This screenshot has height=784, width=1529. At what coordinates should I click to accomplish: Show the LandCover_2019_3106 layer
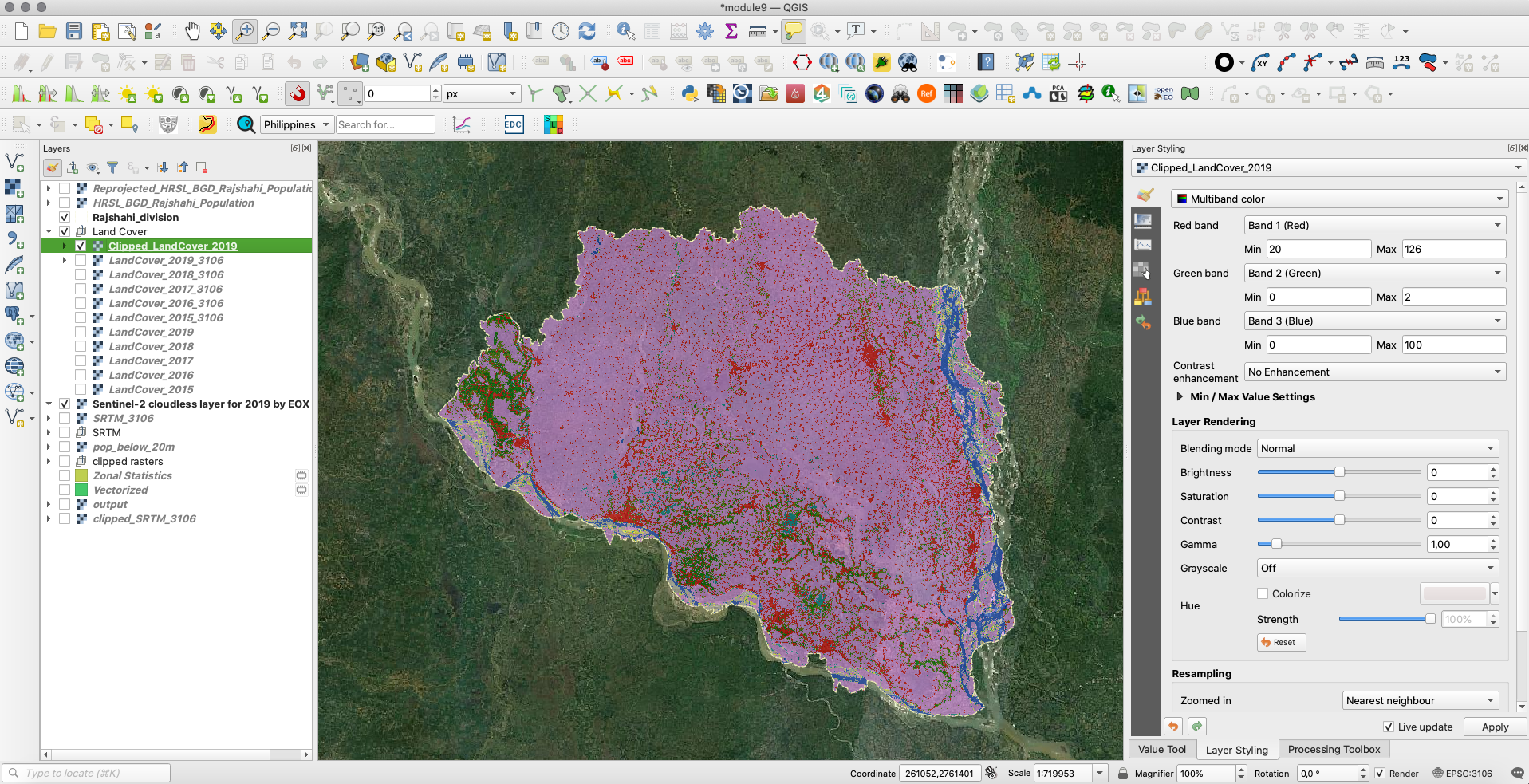click(x=81, y=260)
